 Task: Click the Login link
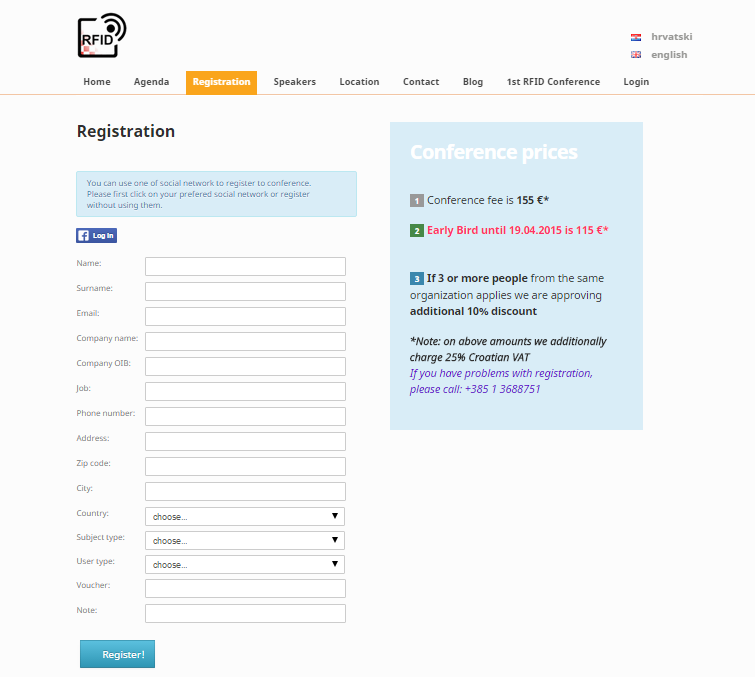pos(636,82)
